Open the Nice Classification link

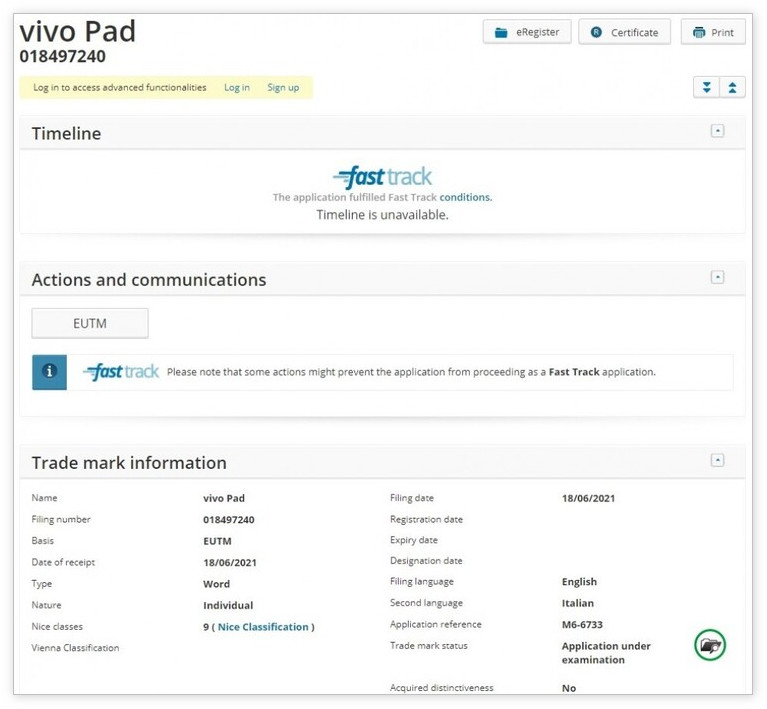263,627
